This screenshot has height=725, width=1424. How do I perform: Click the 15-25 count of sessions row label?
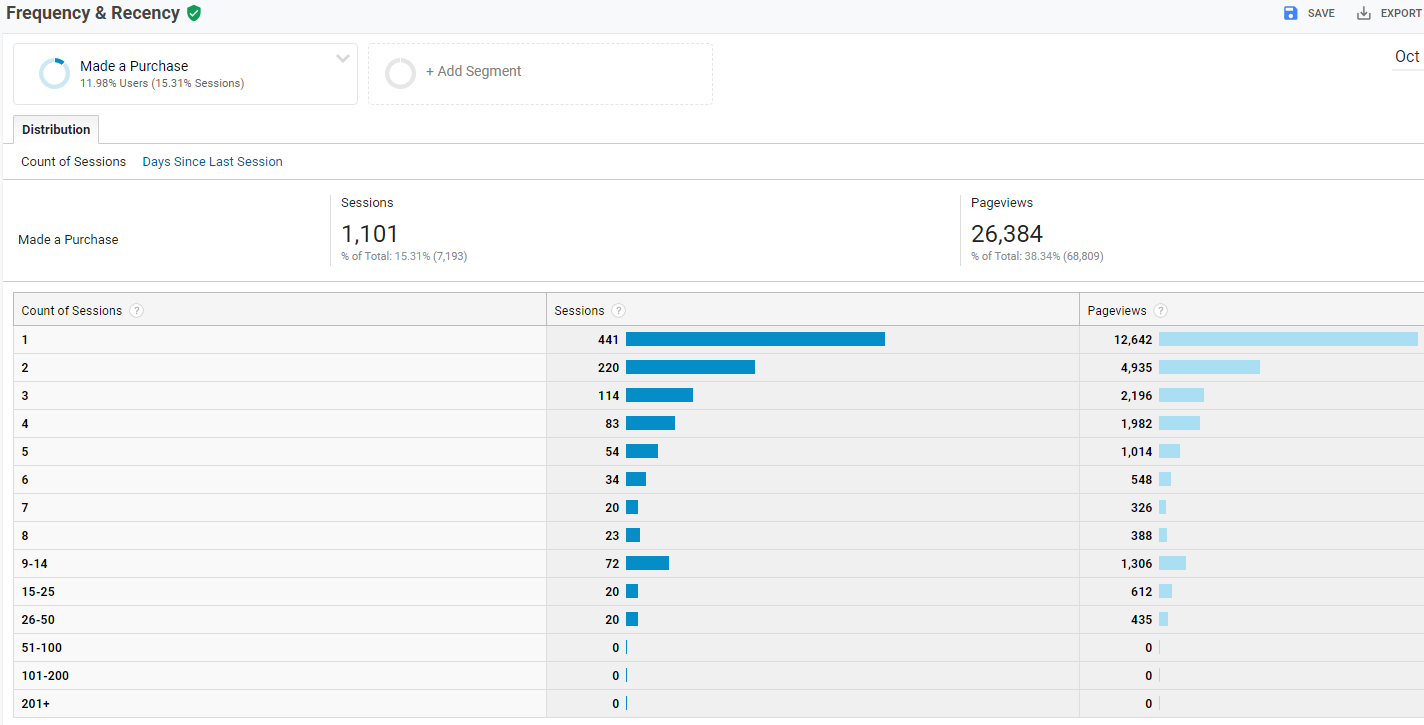(38, 592)
